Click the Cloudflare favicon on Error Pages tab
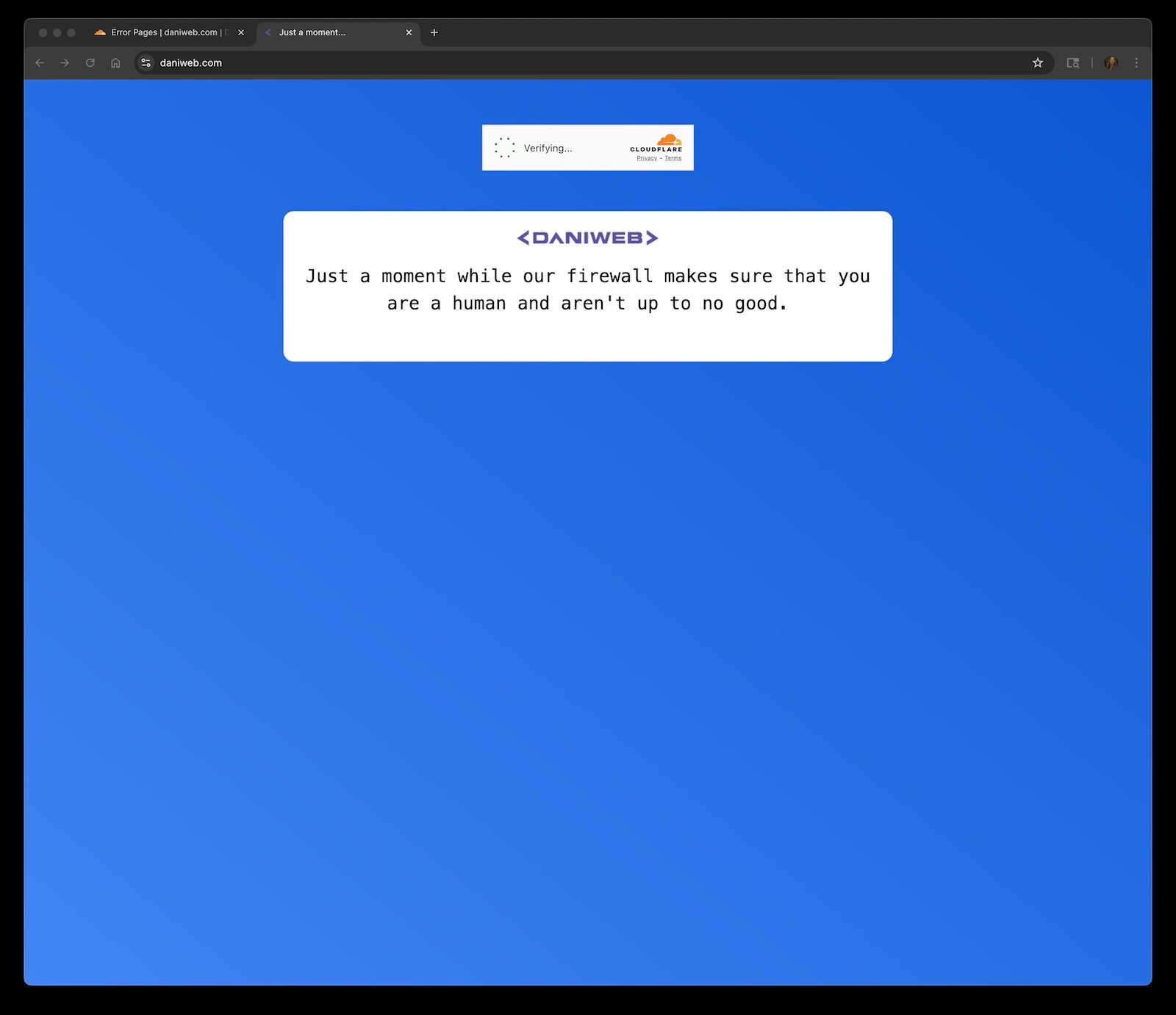 (x=100, y=32)
